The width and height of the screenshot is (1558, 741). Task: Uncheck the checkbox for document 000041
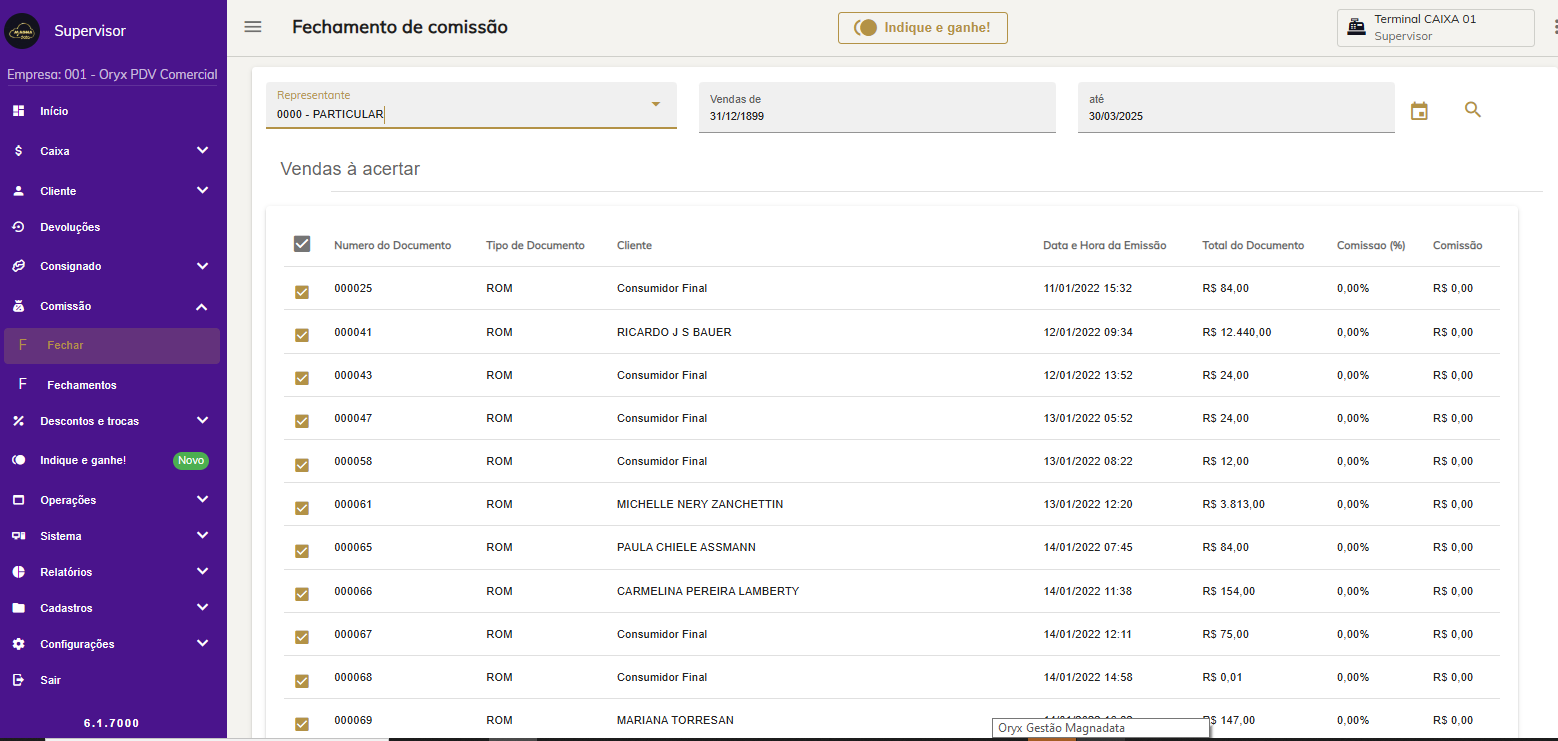(x=302, y=335)
